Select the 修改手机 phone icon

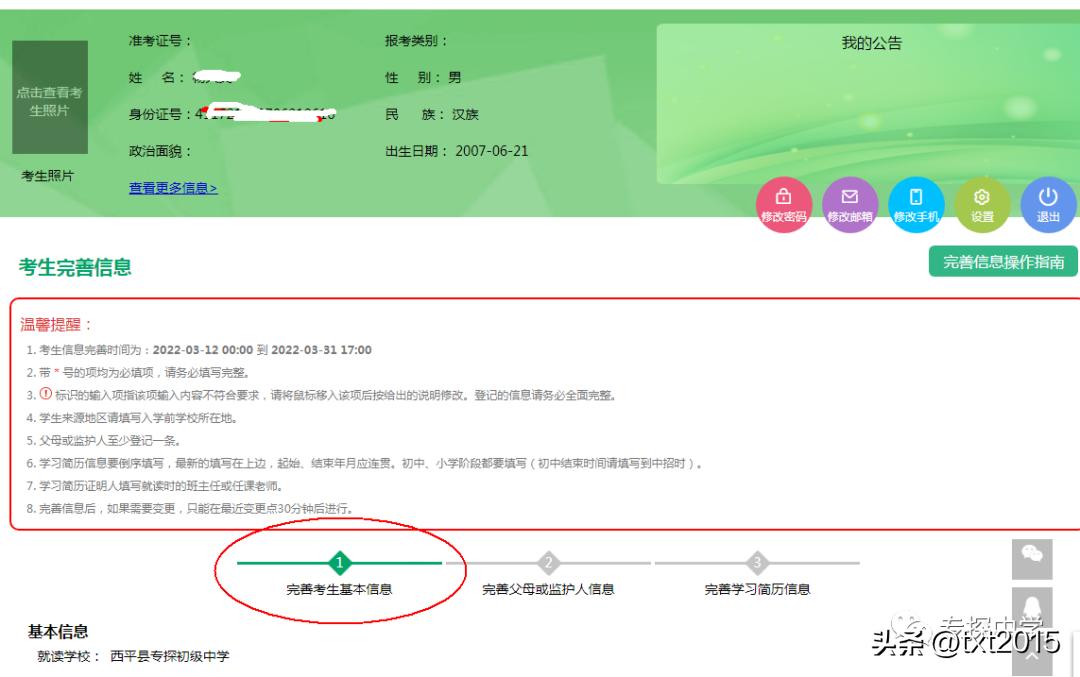[x=916, y=198]
